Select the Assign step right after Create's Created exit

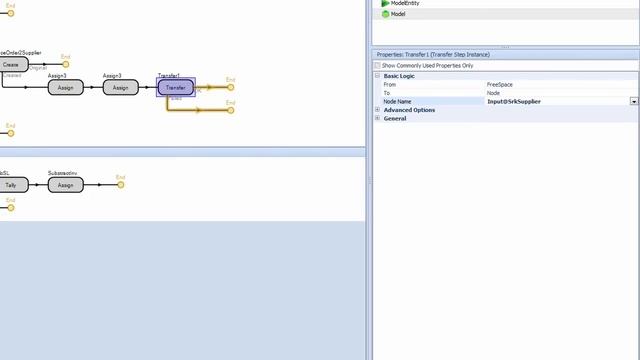tap(66, 87)
